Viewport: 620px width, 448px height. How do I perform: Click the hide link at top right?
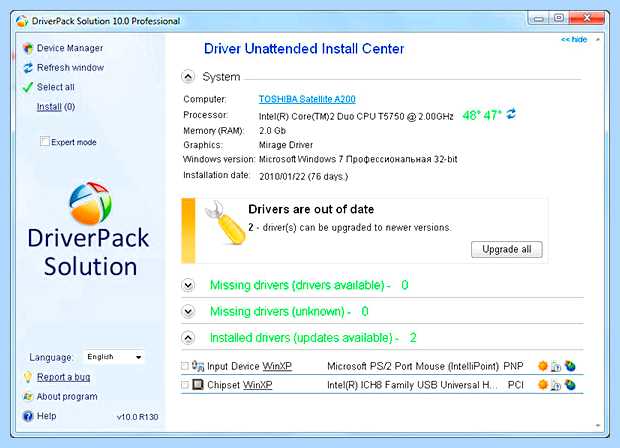574,40
